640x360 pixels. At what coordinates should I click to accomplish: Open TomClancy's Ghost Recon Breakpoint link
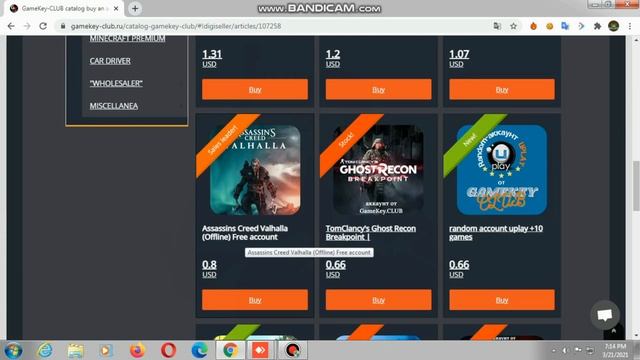click(x=371, y=233)
